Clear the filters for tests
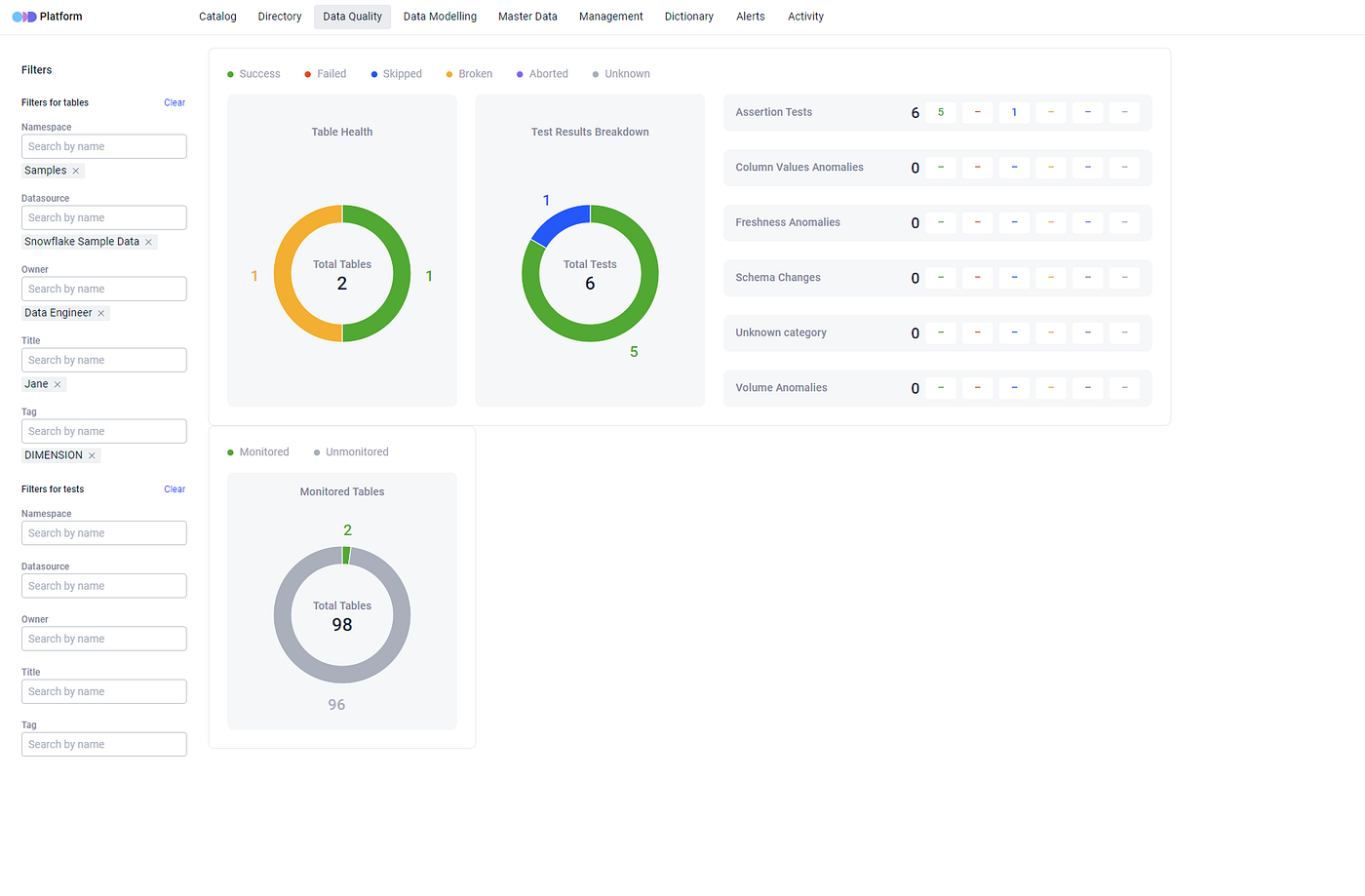The width and height of the screenshot is (1365, 896). point(175,489)
